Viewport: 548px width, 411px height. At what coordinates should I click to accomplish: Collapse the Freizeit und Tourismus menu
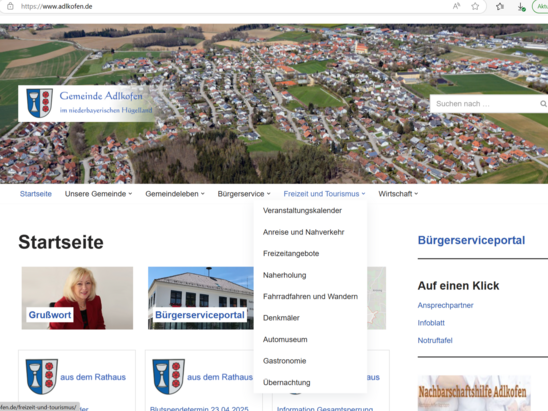tap(324, 194)
